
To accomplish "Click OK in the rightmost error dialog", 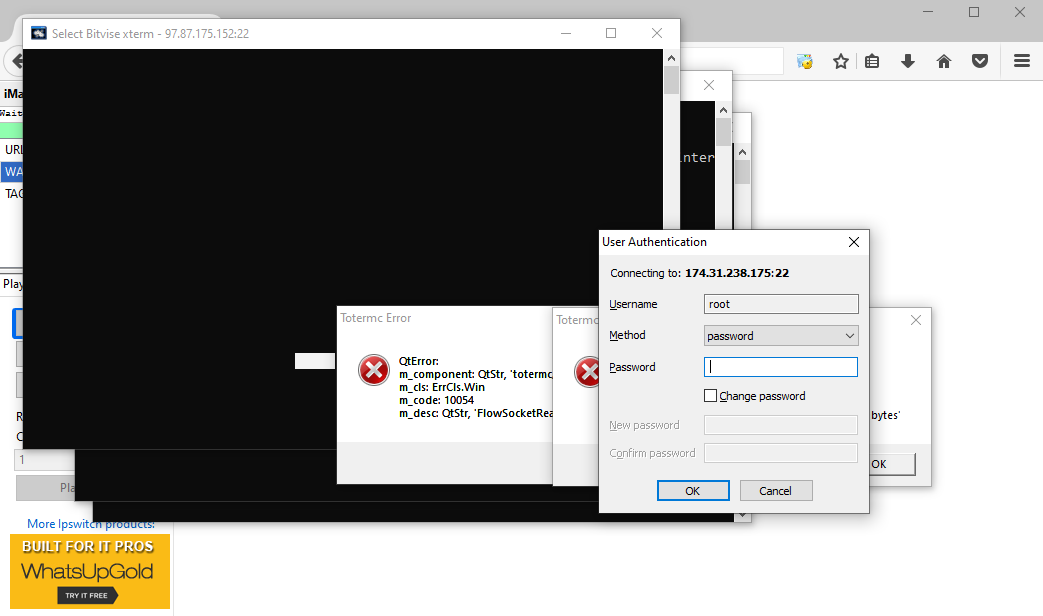I will [x=892, y=464].
